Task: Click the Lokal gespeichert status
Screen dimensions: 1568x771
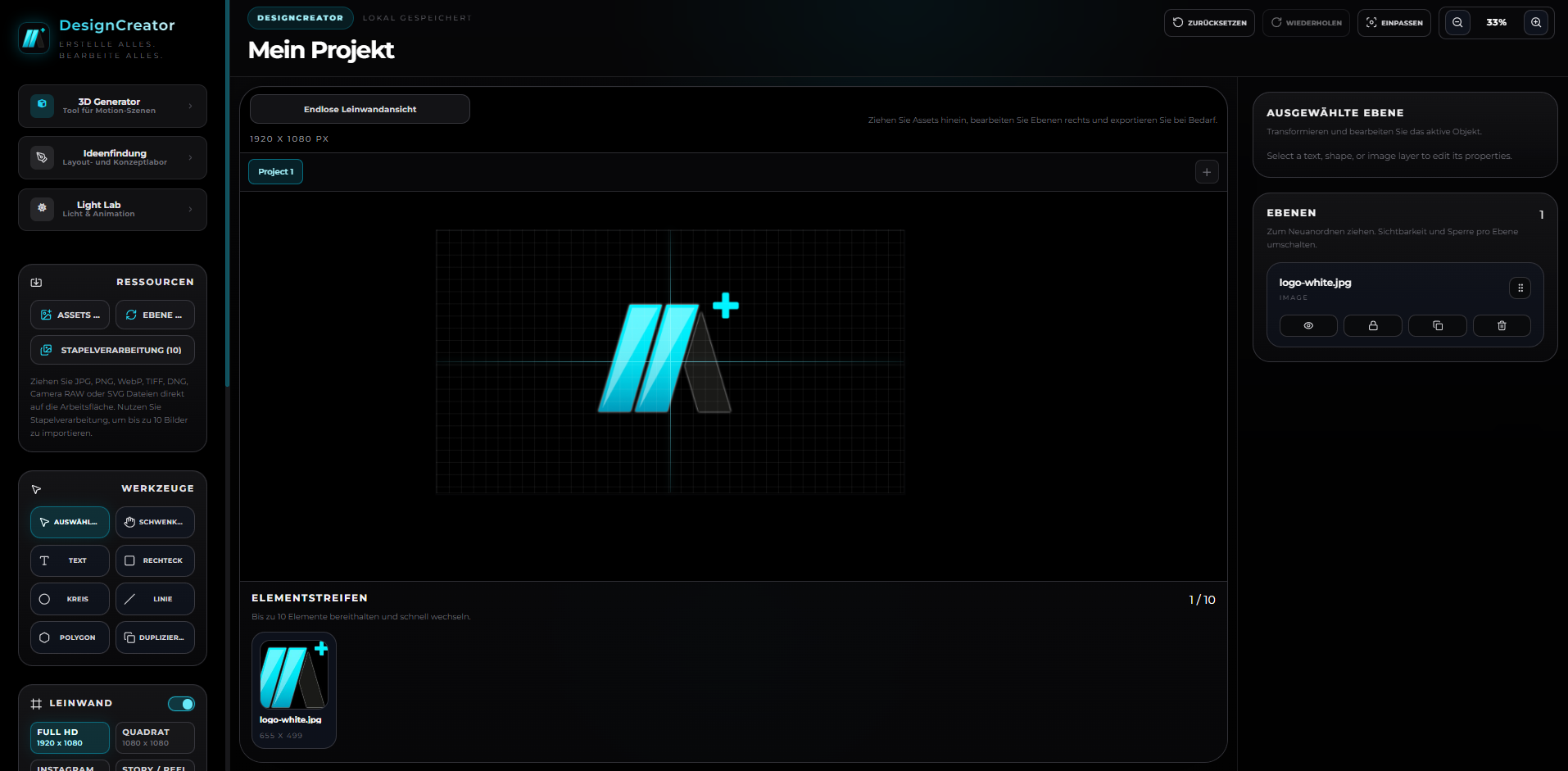Action: (417, 18)
